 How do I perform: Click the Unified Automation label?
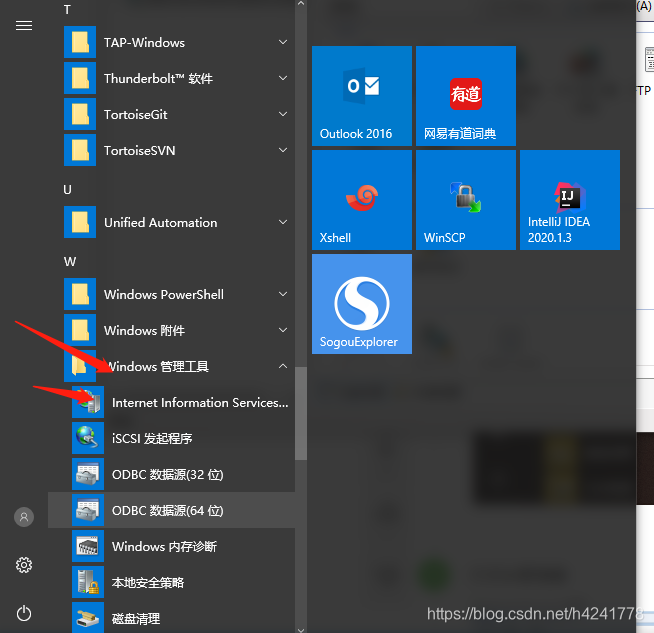161,222
